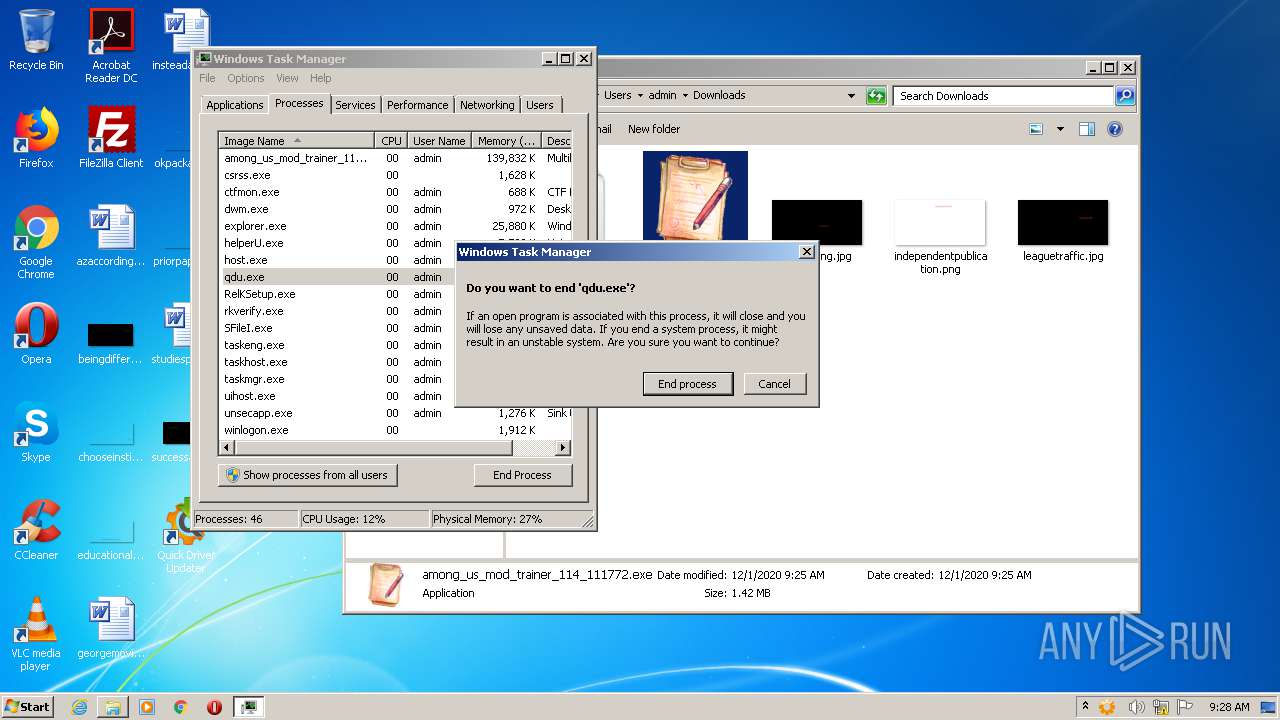The height and width of the screenshot is (720, 1280).
Task: Confirm with the End process dialog button
Action: [687, 384]
